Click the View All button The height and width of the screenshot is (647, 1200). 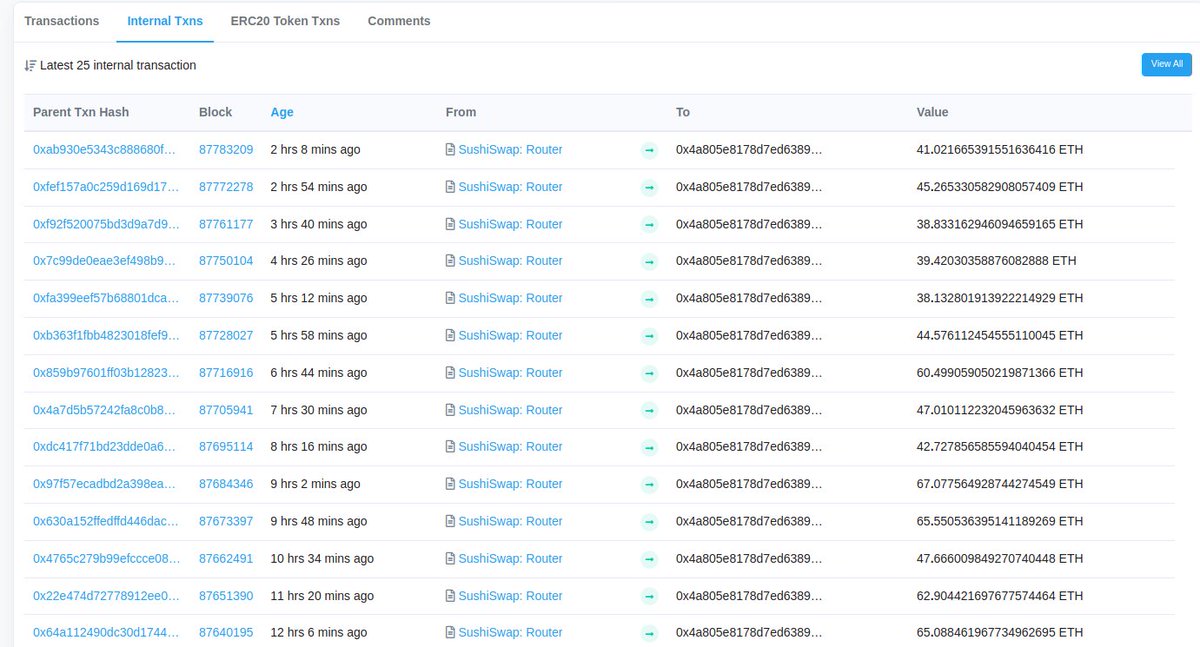click(x=1167, y=64)
